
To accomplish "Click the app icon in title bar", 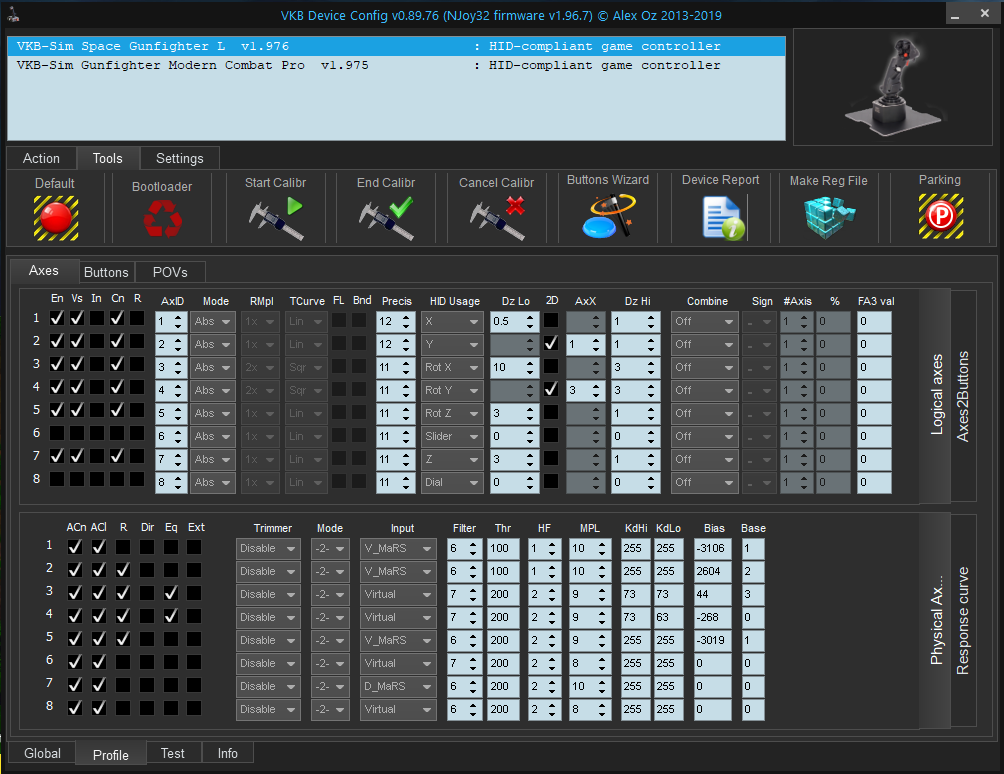I will 13,14.
